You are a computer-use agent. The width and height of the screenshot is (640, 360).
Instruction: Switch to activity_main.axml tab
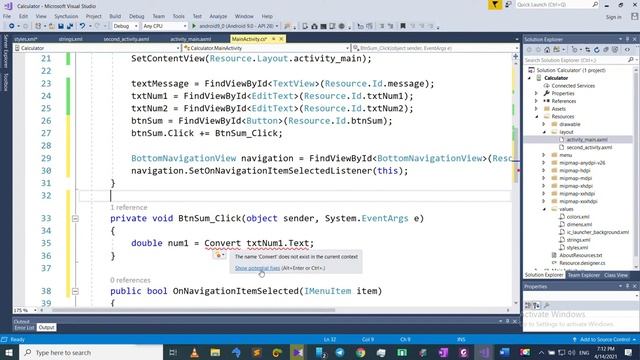[191, 39]
